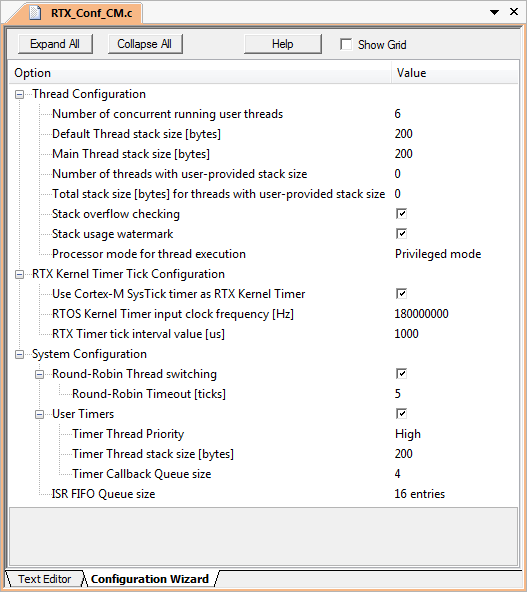Select the User Timers label
This screenshot has width=527, height=592.
[83, 414]
